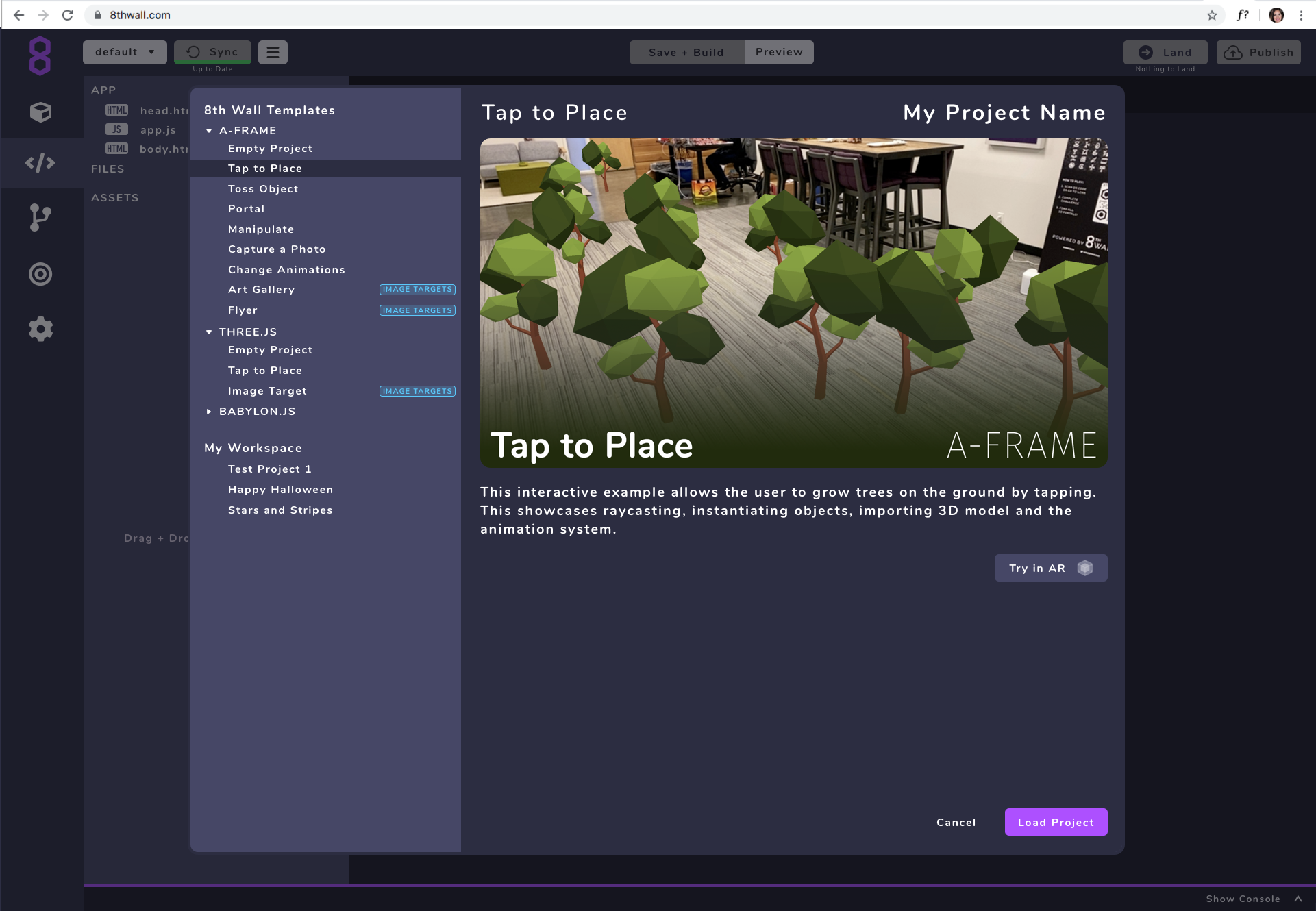The height and width of the screenshot is (911, 1316).
Task: Click the site lock icon
Action: click(97, 15)
